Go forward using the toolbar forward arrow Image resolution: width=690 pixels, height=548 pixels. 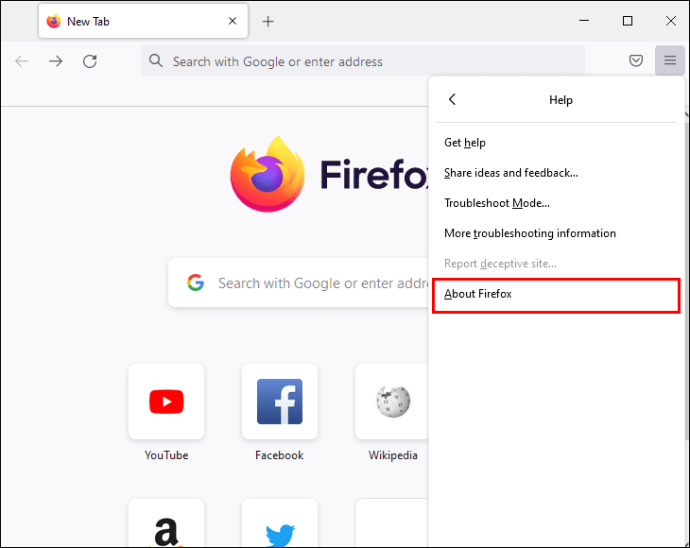[x=55, y=61]
